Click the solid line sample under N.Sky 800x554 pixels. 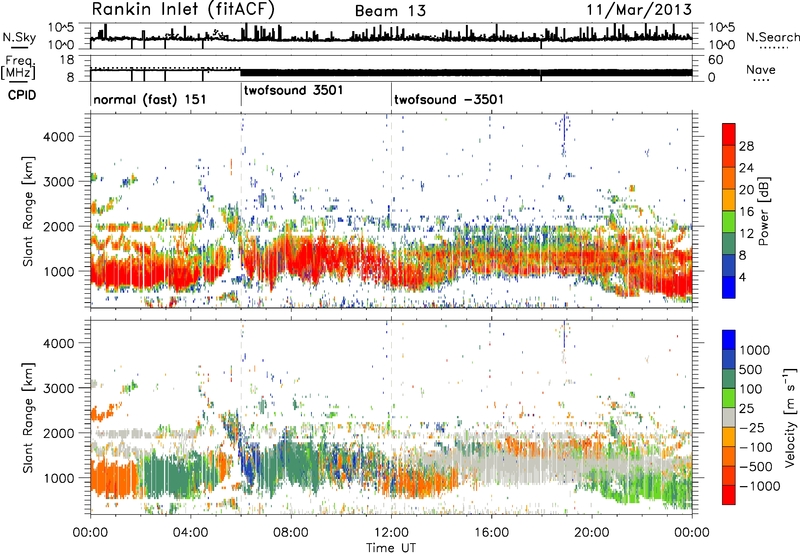pyautogui.click(x=19, y=48)
